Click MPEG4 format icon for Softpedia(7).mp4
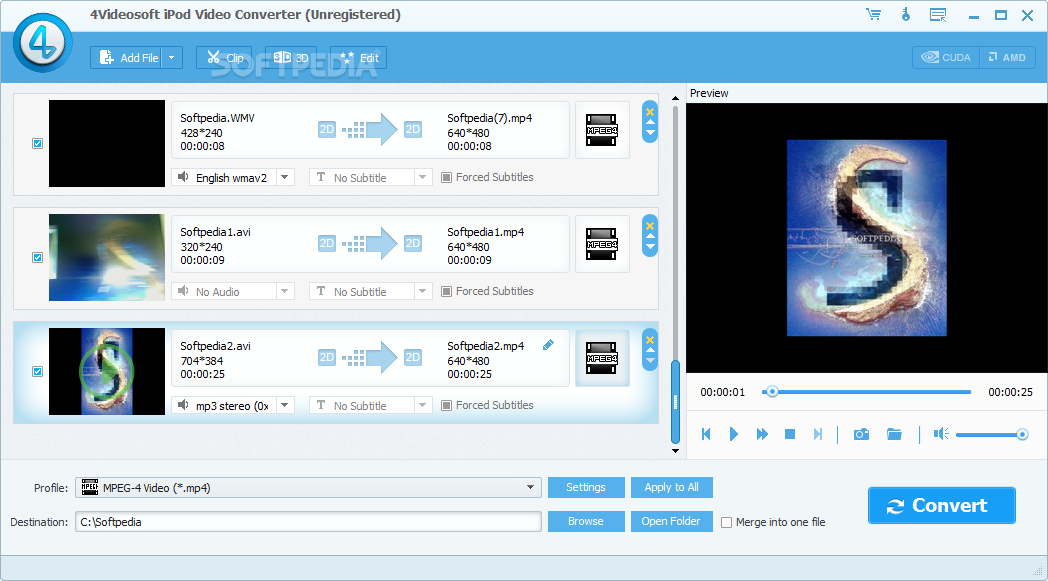The width and height of the screenshot is (1048, 581). coord(602,130)
